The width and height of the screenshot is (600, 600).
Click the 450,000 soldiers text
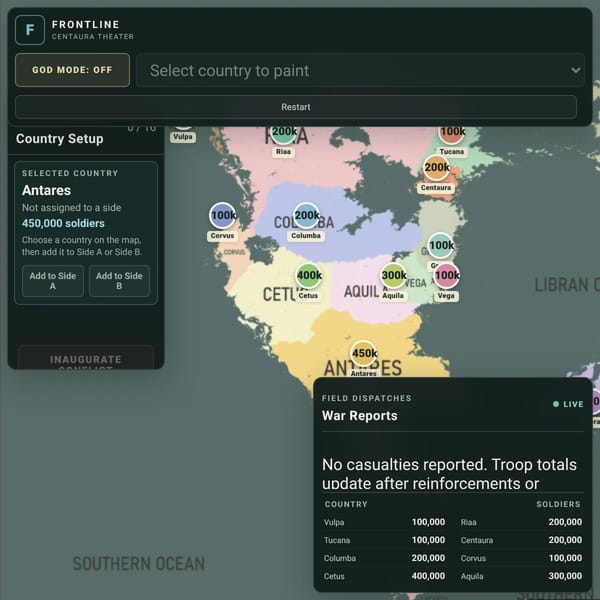click(x=63, y=223)
